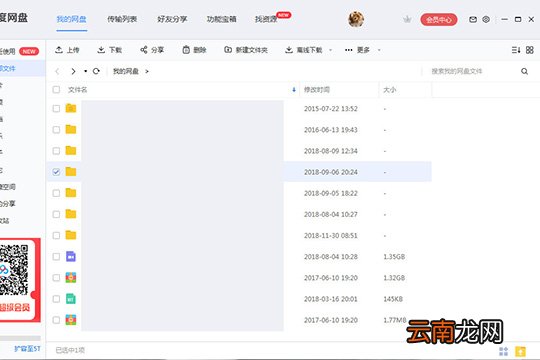Click the 删除 delete button
Image resolution: width=540 pixels, height=360 pixels.
tap(194, 50)
